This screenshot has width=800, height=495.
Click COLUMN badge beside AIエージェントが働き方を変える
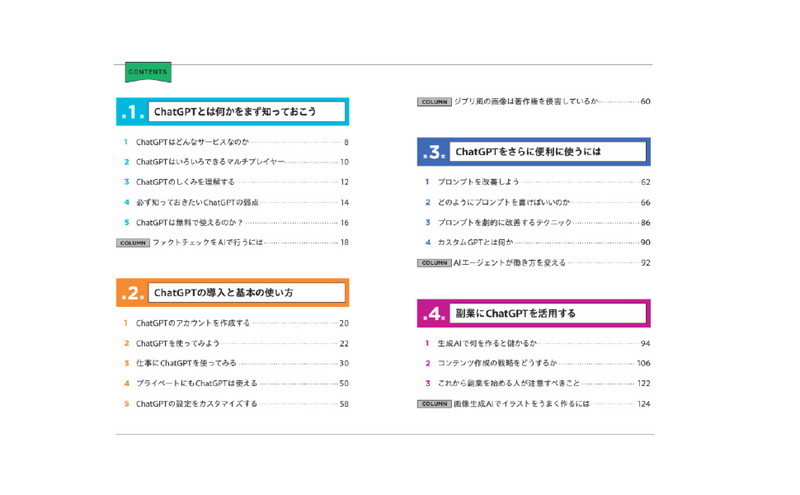coord(434,263)
